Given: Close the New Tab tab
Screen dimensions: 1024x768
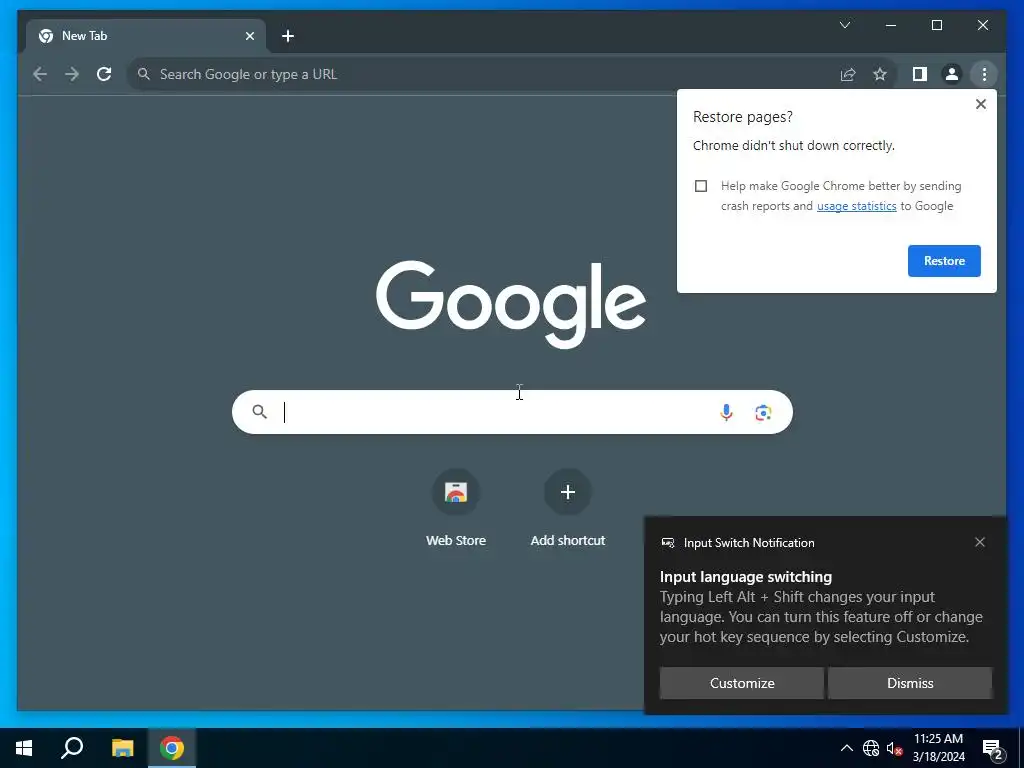Looking at the screenshot, I should 249,36.
